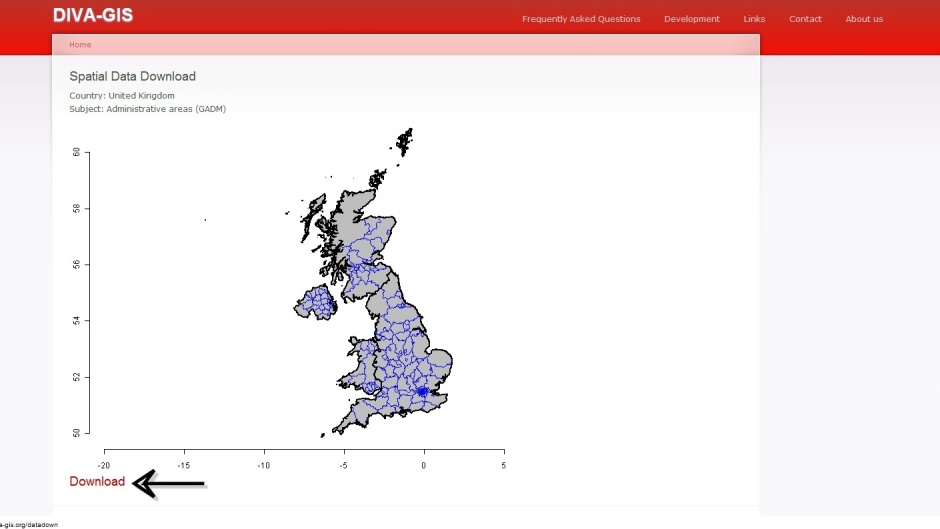The image size is (940, 529).
Task: Click the United Kingdom map image
Action: (x=288, y=298)
